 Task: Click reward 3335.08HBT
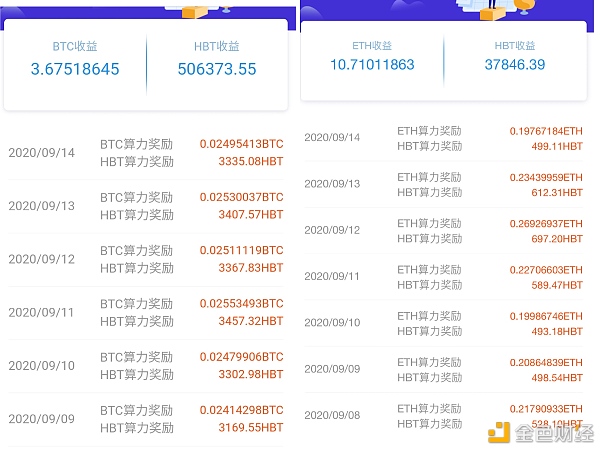[251, 161]
